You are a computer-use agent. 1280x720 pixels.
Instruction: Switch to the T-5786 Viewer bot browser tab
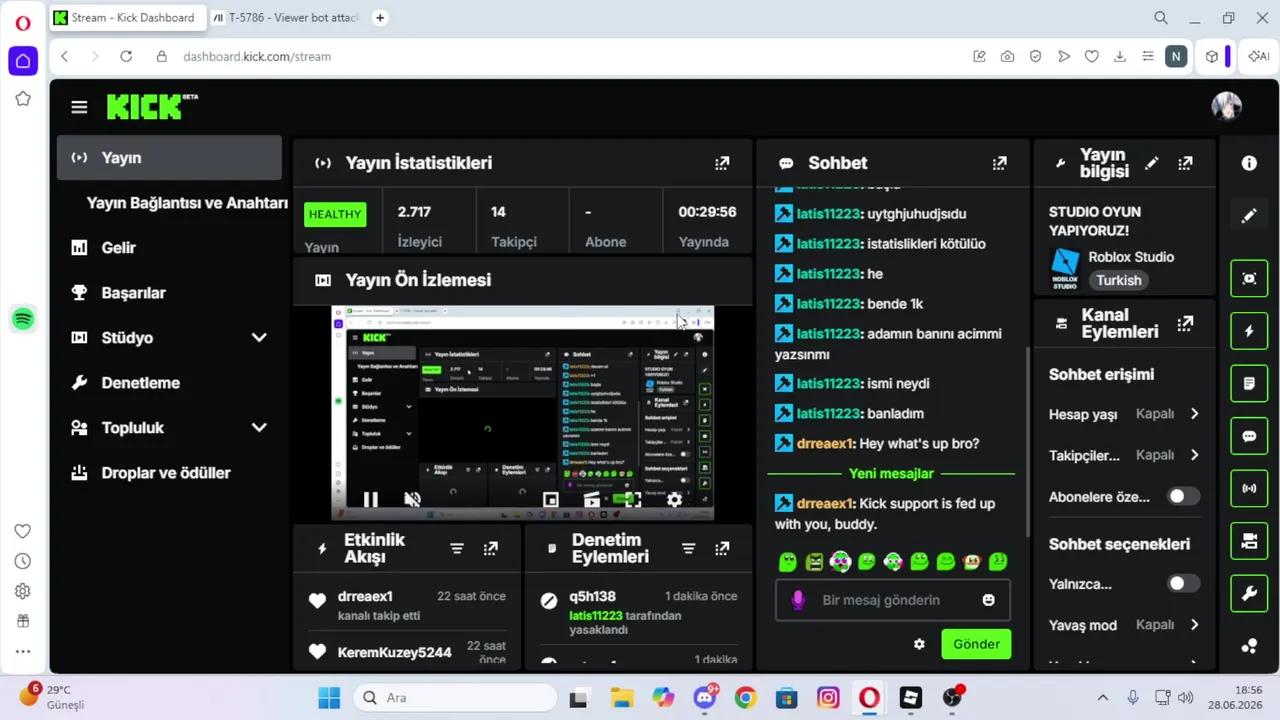tap(288, 18)
